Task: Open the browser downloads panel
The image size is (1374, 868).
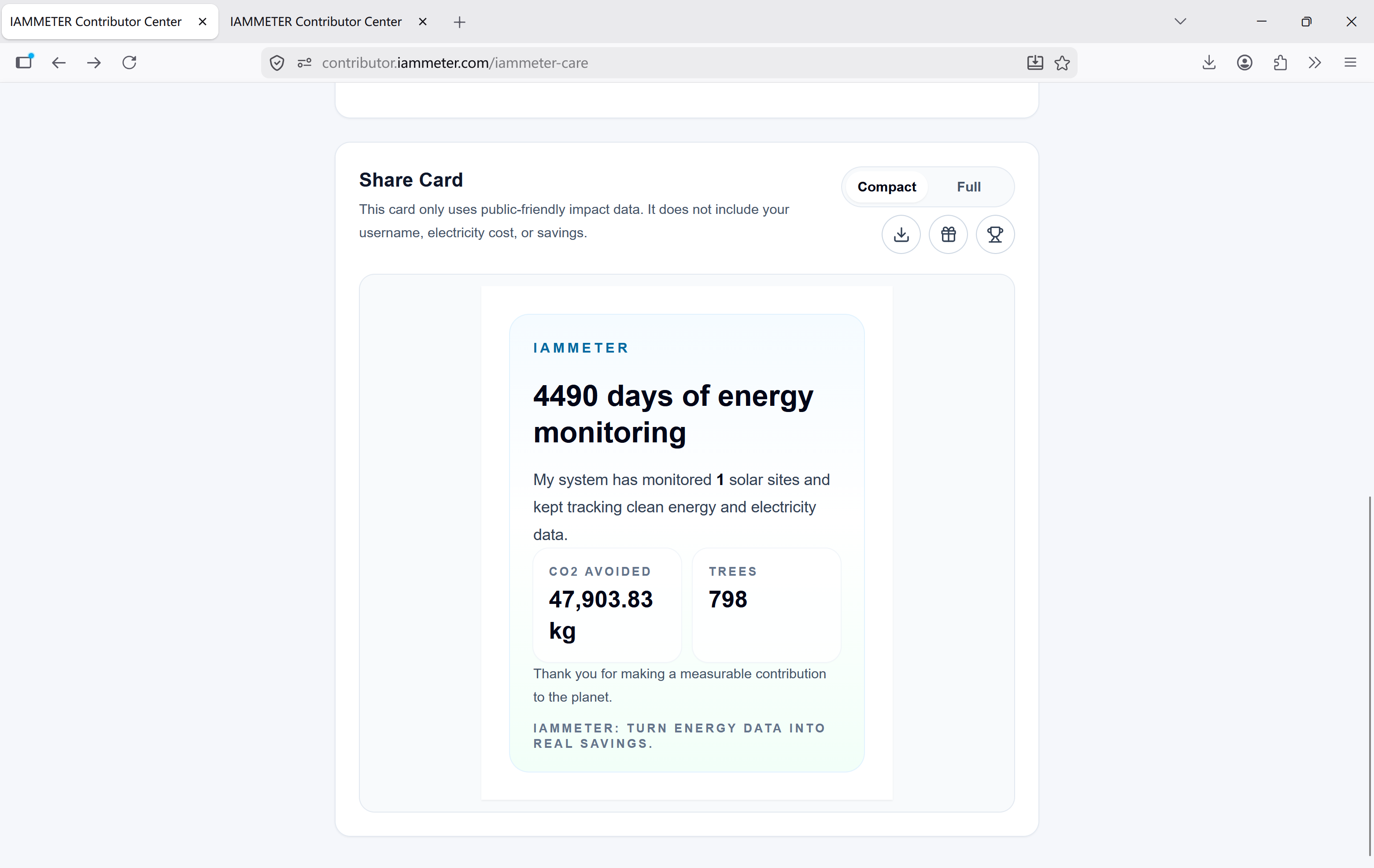Action: (1208, 63)
